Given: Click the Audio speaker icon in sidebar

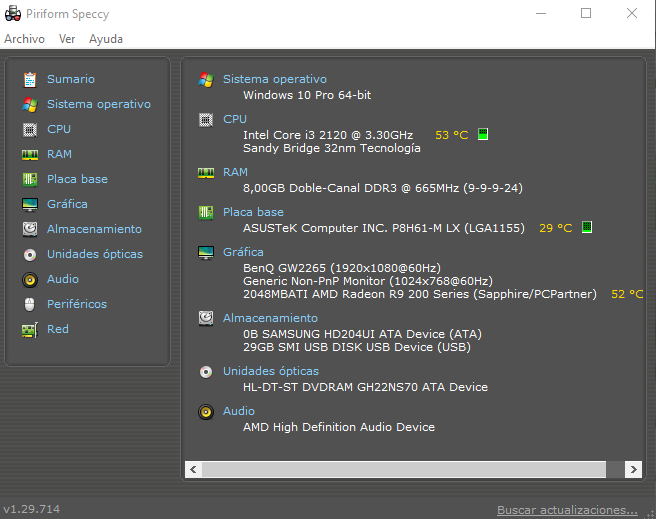Looking at the screenshot, I should pyautogui.click(x=30, y=279).
